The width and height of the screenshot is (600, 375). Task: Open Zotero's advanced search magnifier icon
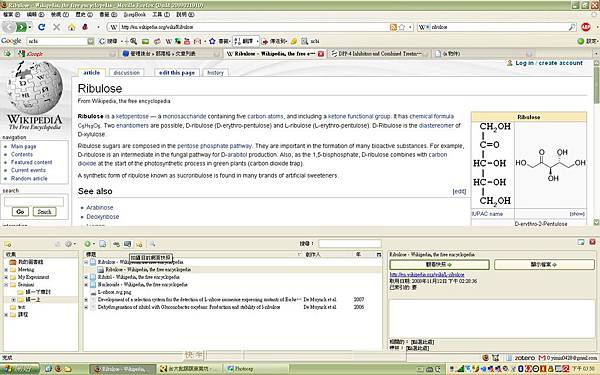[x=152, y=244]
